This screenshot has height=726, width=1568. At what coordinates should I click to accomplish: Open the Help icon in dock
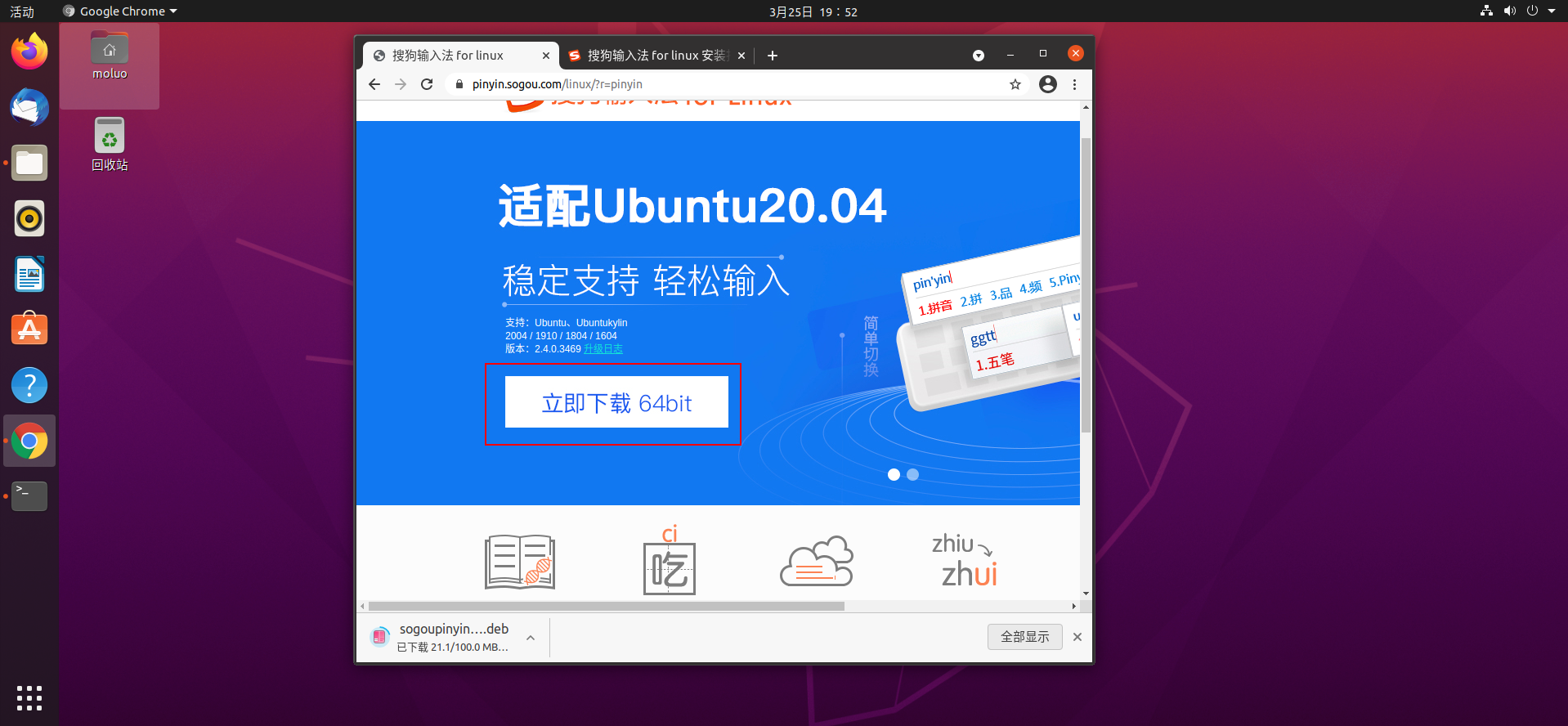pyautogui.click(x=29, y=385)
